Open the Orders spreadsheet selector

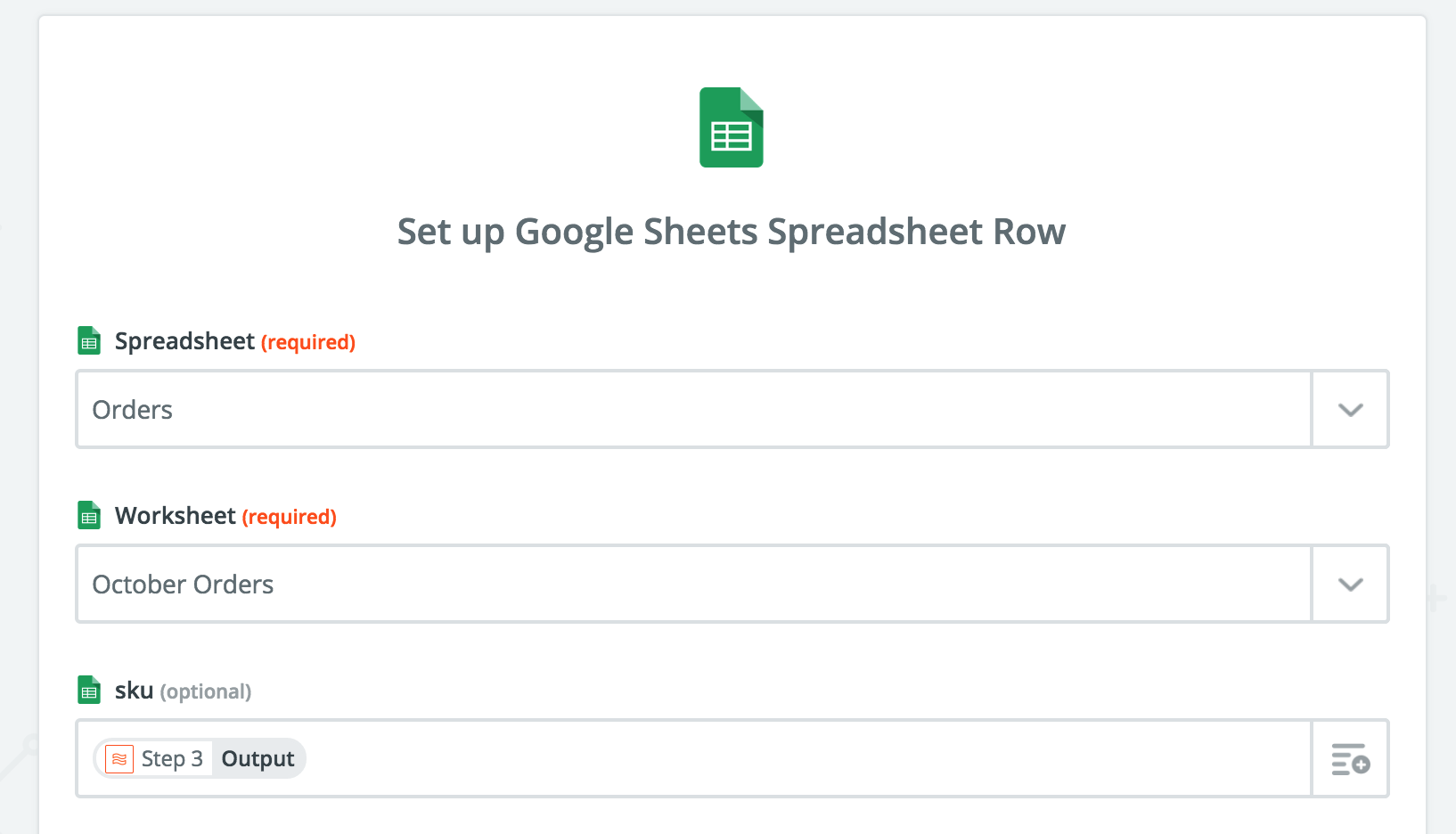tap(693, 410)
